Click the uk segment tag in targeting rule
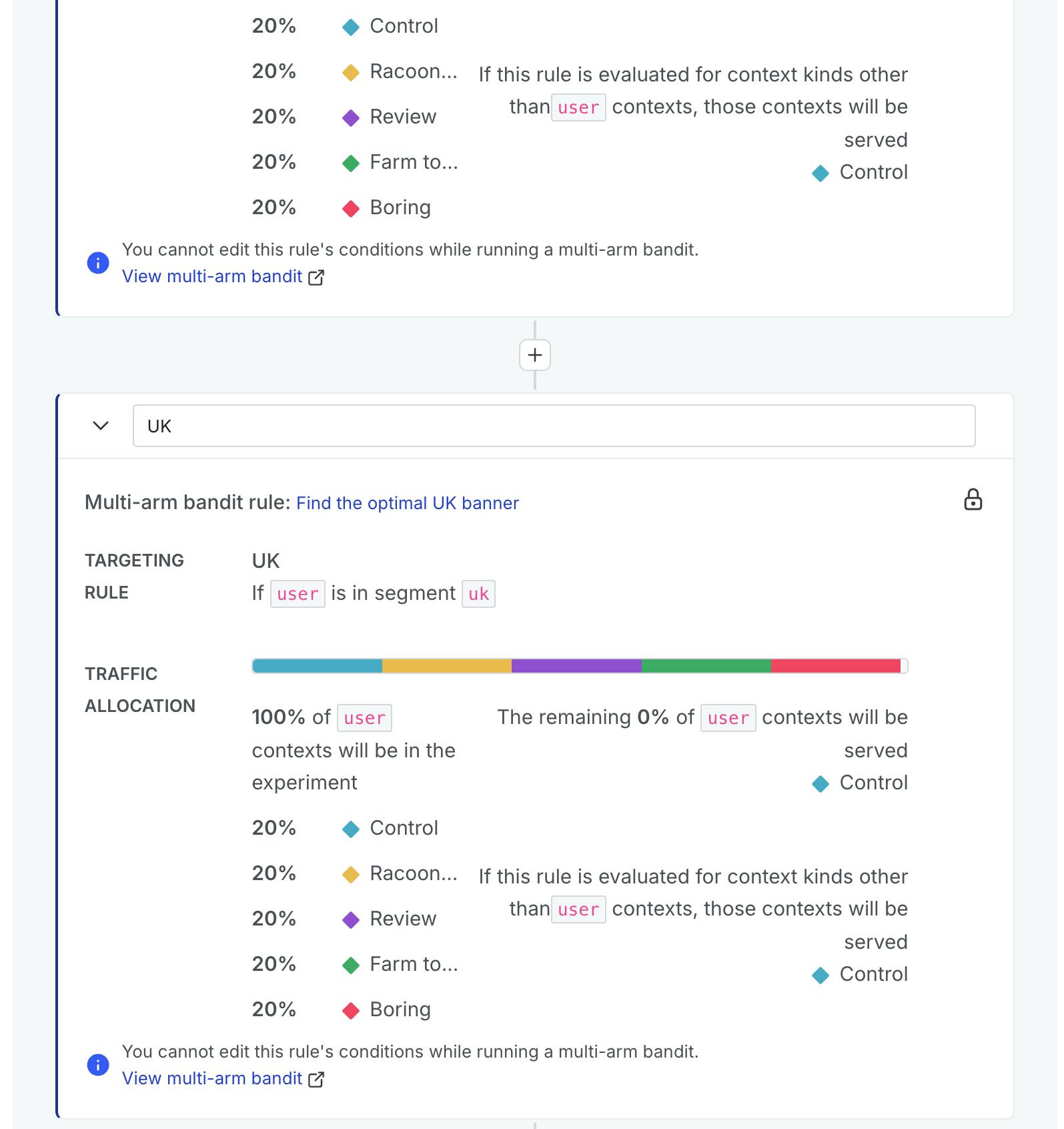Image resolution: width=1064 pixels, height=1129 pixels. click(478, 594)
